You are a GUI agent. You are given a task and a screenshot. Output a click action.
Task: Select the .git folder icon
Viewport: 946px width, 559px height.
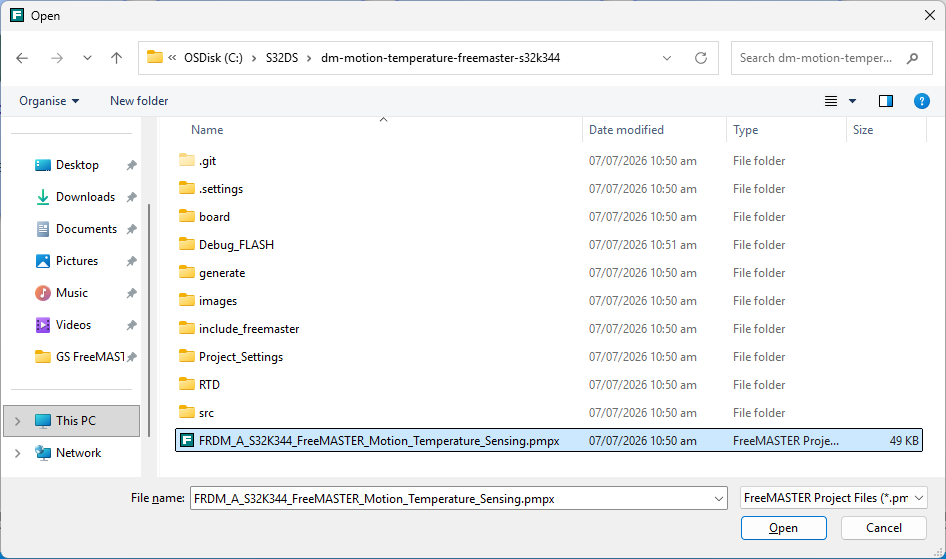187,160
